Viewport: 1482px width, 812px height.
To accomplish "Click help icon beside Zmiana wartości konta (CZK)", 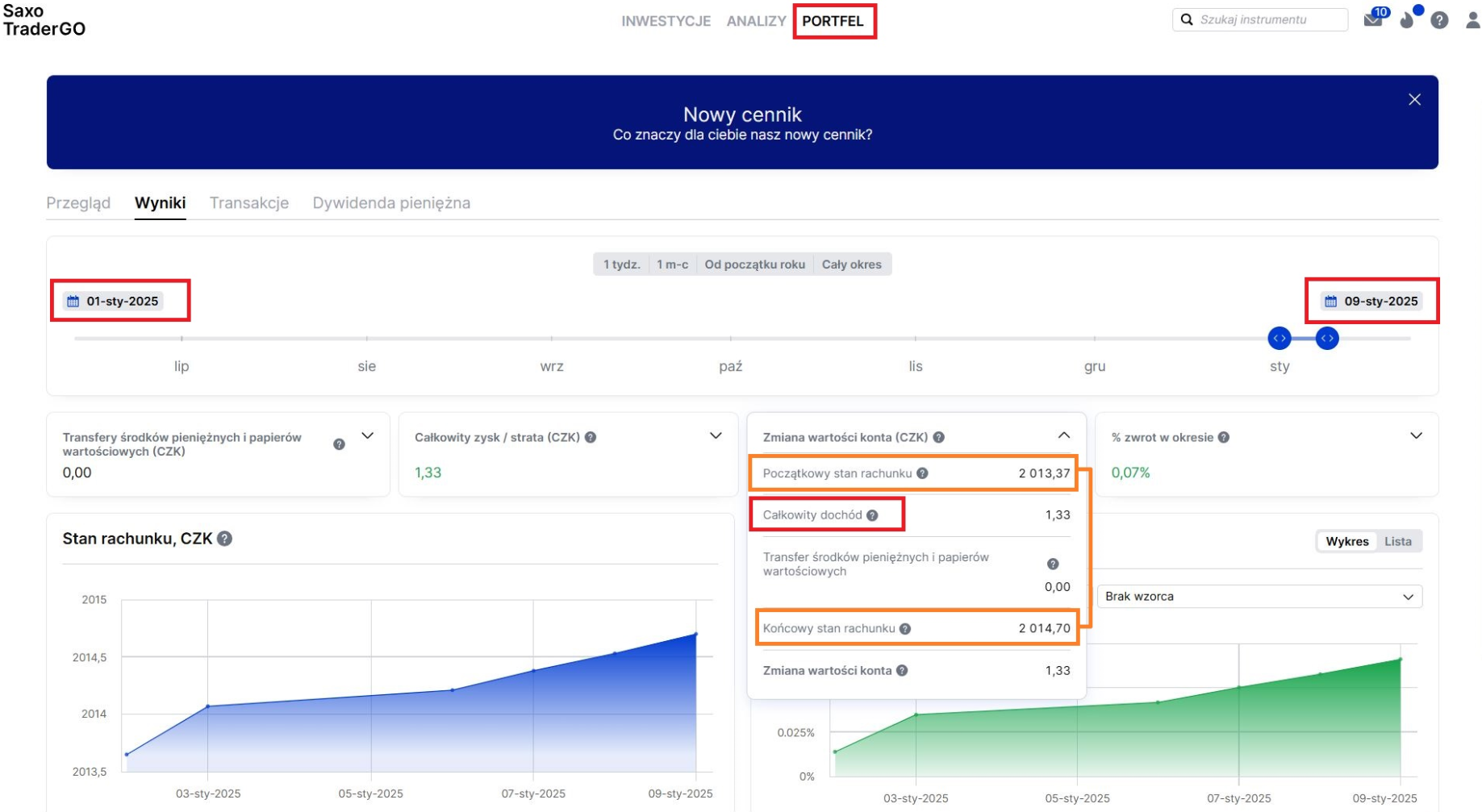I will [x=938, y=437].
